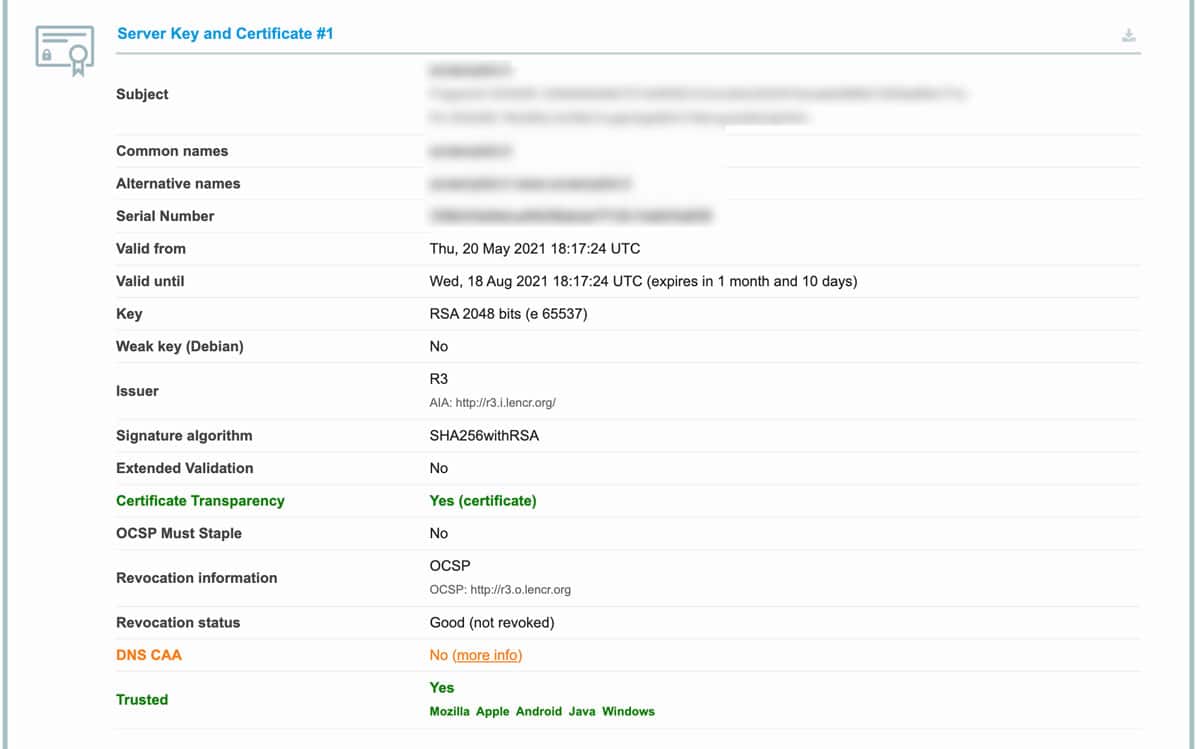Click the certificate badge icon
Viewport: 1200px width, 749px height.
pyautogui.click(x=64, y=50)
